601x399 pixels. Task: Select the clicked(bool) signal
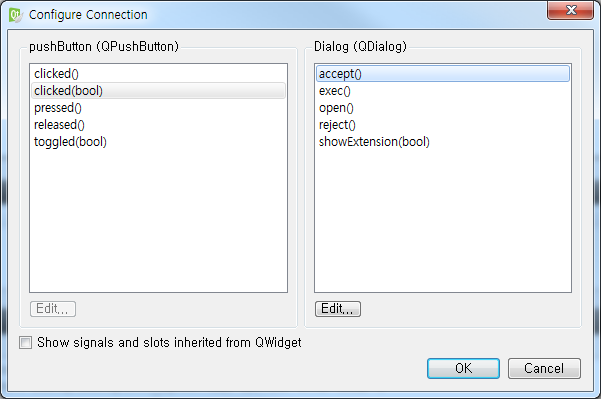158,91
